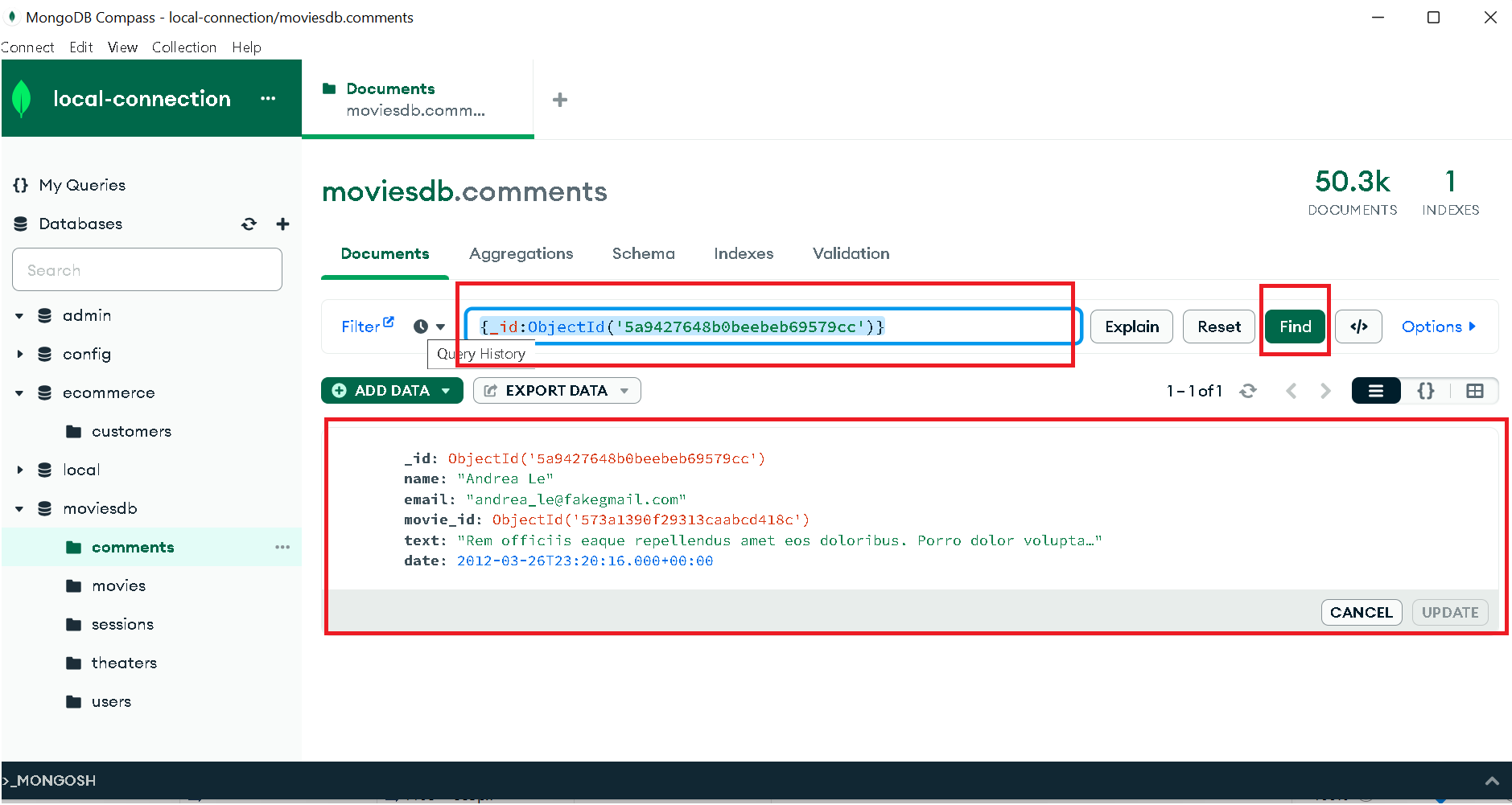The height and width of the screenshot is (805, 1512).
Task: Click the database Search field
Action: pos(147,269)
